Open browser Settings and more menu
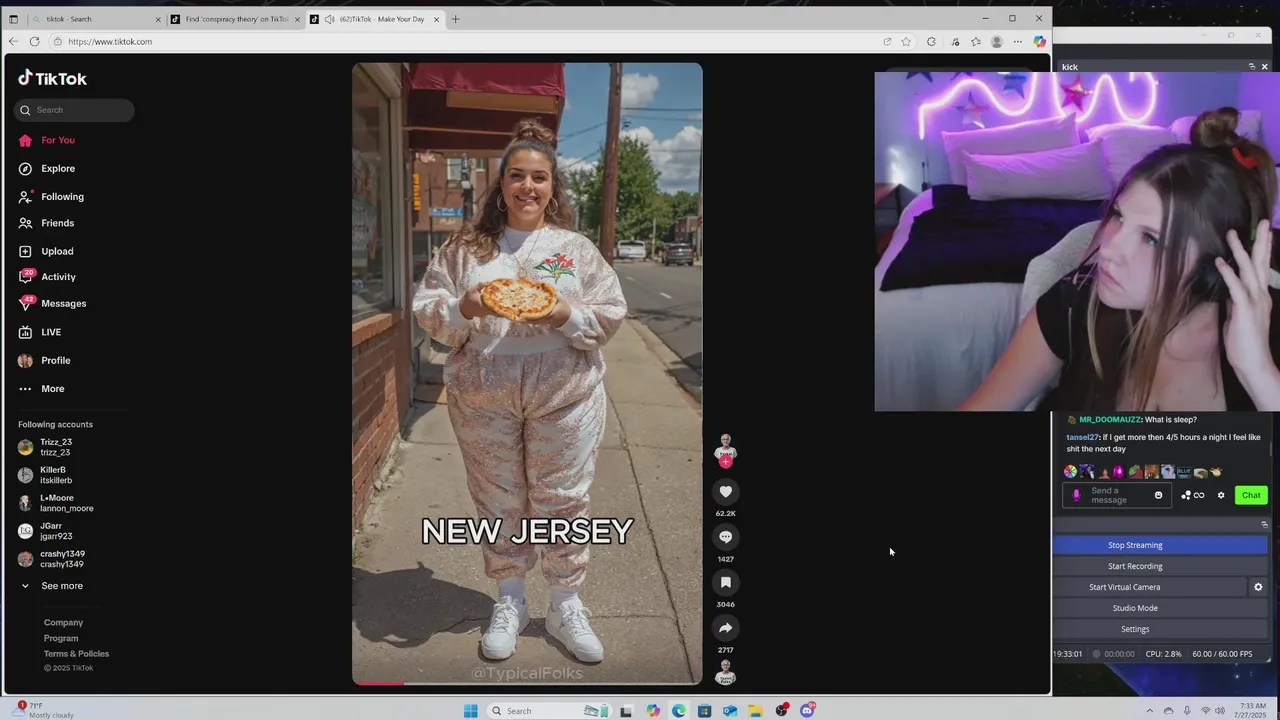The height and width of the screenshot is (720, 1280). [x=1018, y=41]
